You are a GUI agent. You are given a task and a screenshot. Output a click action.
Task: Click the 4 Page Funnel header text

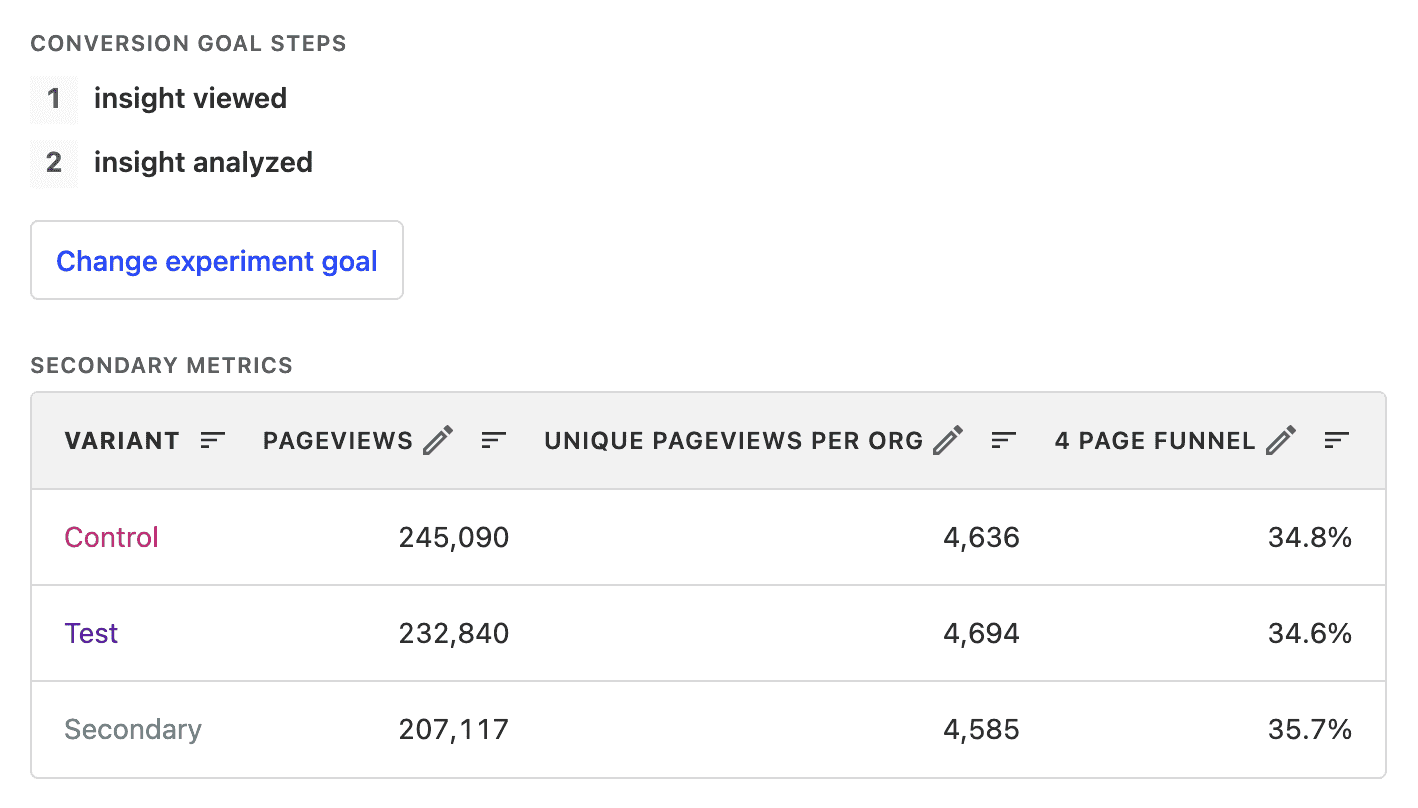pos(1155,441)
